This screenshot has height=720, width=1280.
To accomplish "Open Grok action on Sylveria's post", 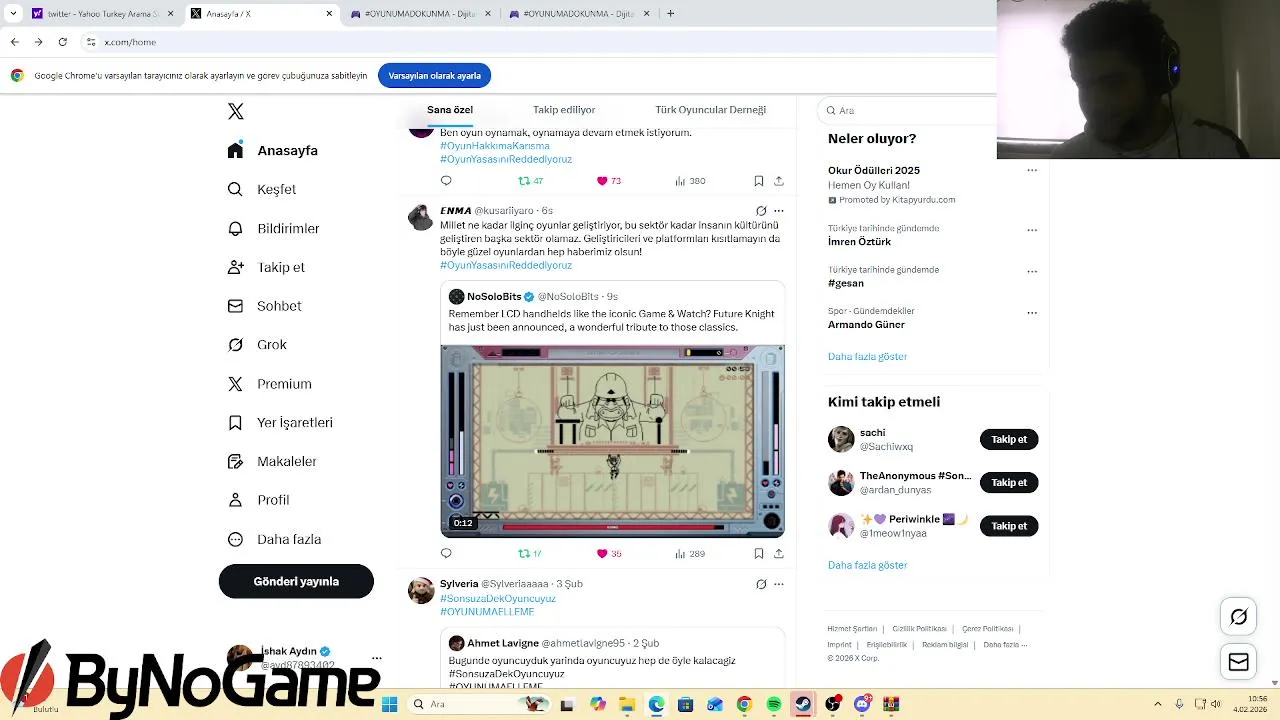I will pyautogui.click(x=761, y=584).
